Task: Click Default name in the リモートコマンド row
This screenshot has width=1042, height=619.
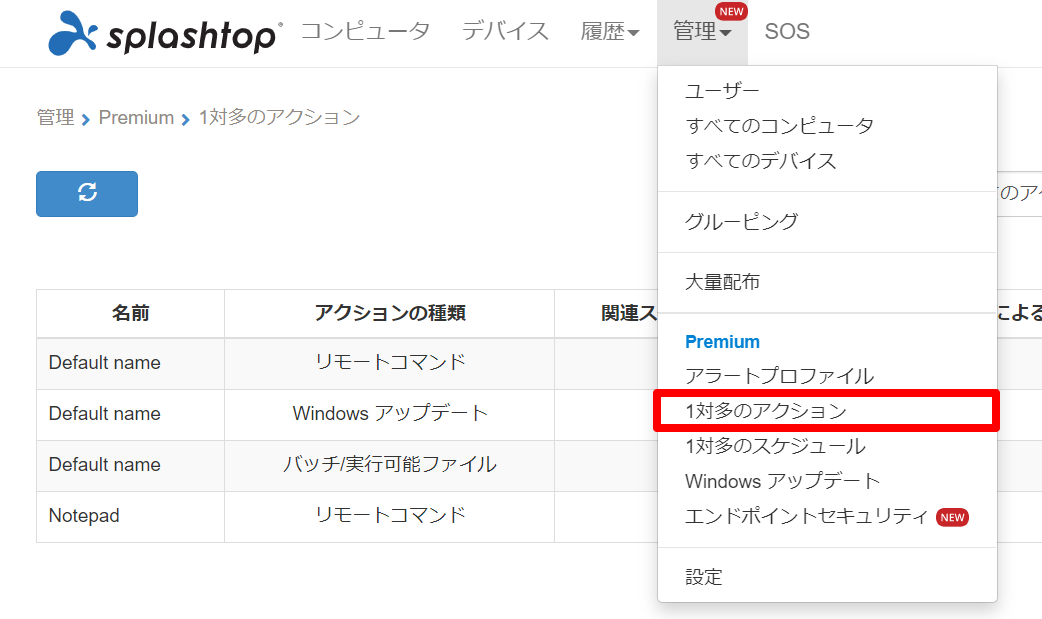Action: (x=104, y=363)
